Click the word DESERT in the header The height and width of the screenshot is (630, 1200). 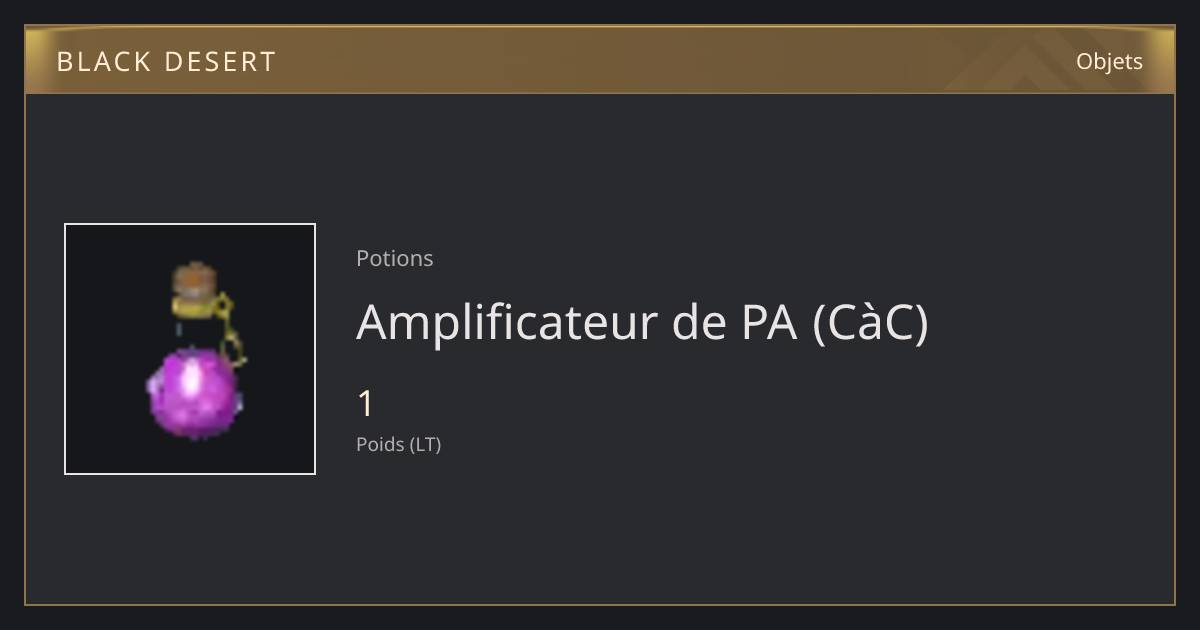(219, 61)
